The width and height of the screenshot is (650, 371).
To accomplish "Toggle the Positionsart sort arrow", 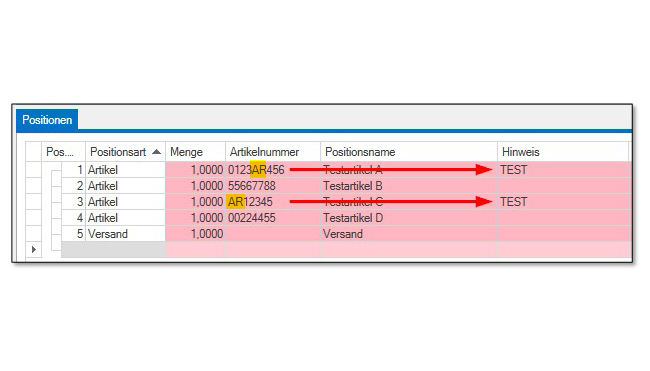I will (156, 152).
